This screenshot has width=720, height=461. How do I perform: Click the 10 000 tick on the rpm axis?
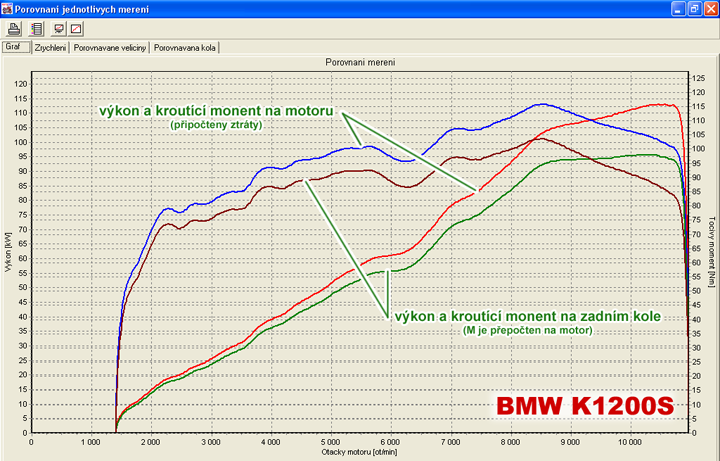coord(630,442)
